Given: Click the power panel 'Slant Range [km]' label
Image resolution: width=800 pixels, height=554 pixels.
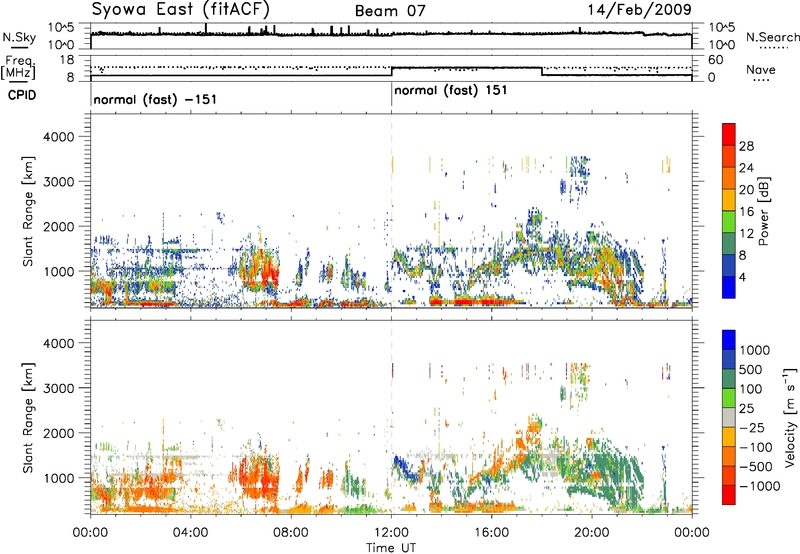Looking at the screenshot, I should tap(28, 211).
